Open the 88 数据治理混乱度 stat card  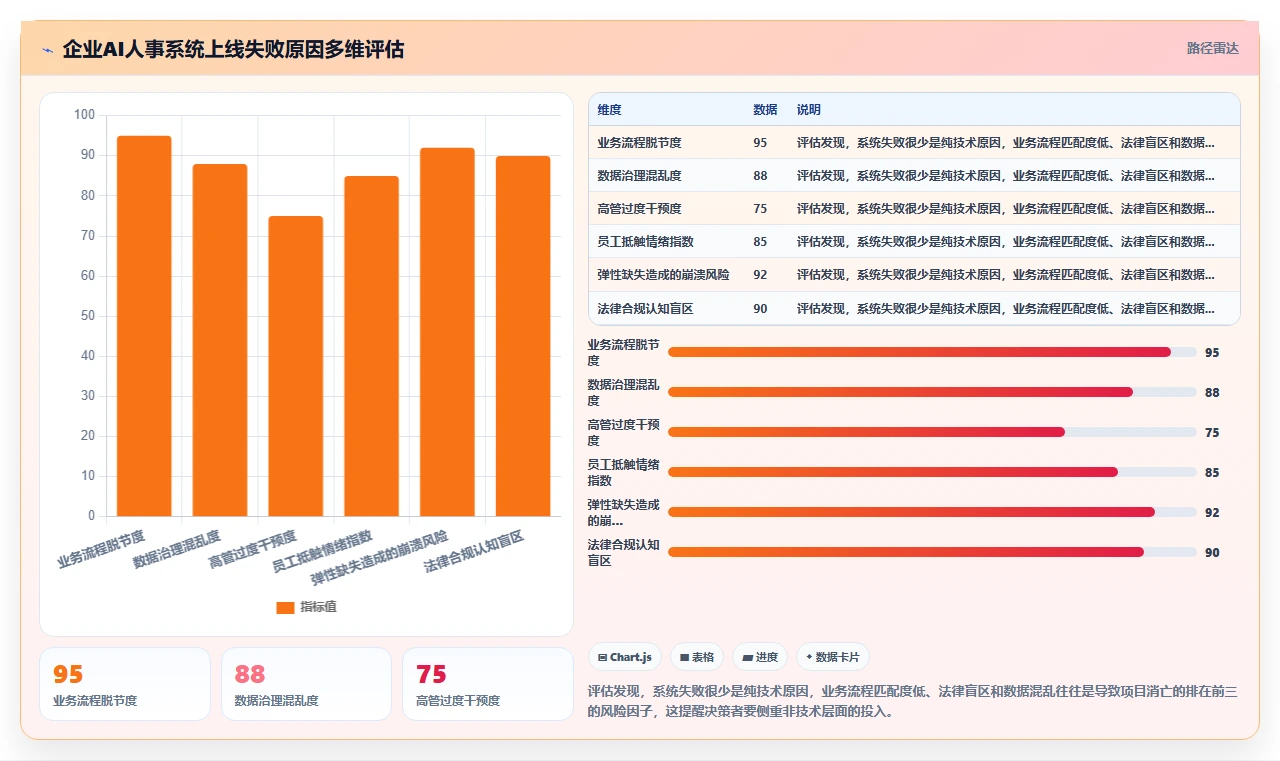pyautogui.click(x=306, y=684)
